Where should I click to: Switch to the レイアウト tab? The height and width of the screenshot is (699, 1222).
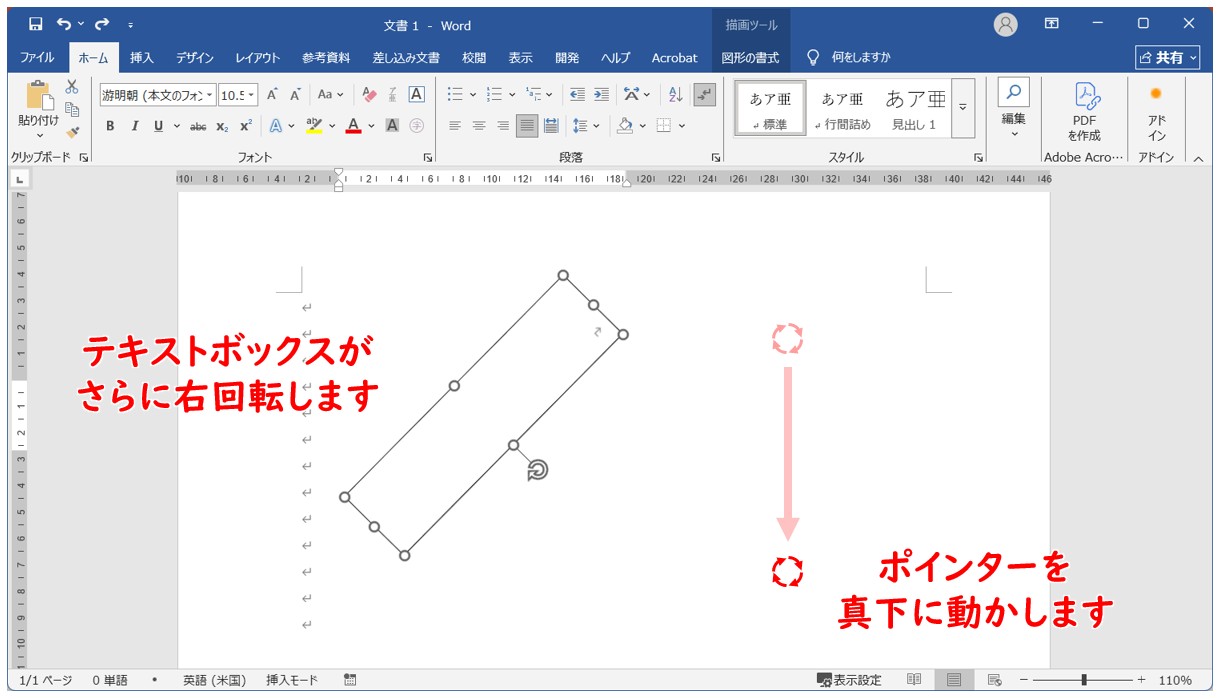(x=258, y=58)
